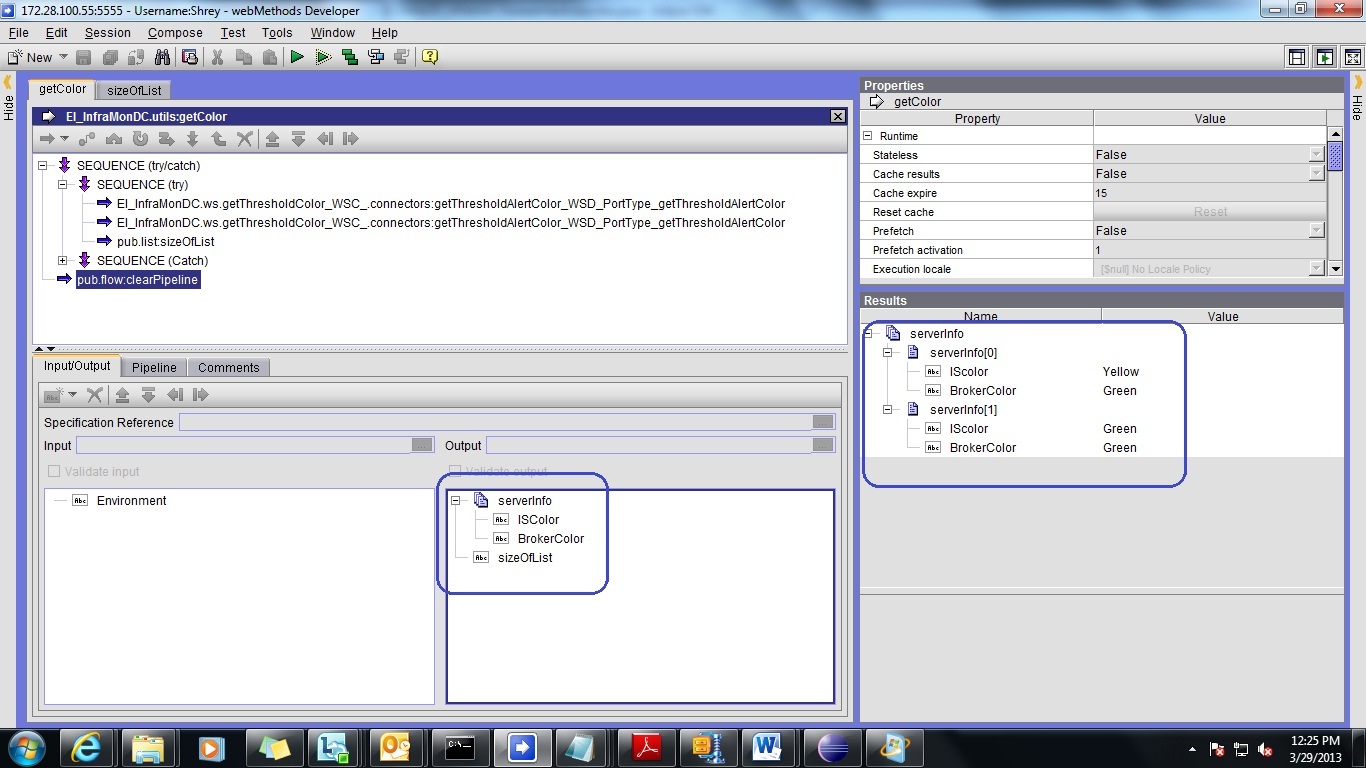
Task: Click the binoculars Find icon
Action: pos(162,57)
